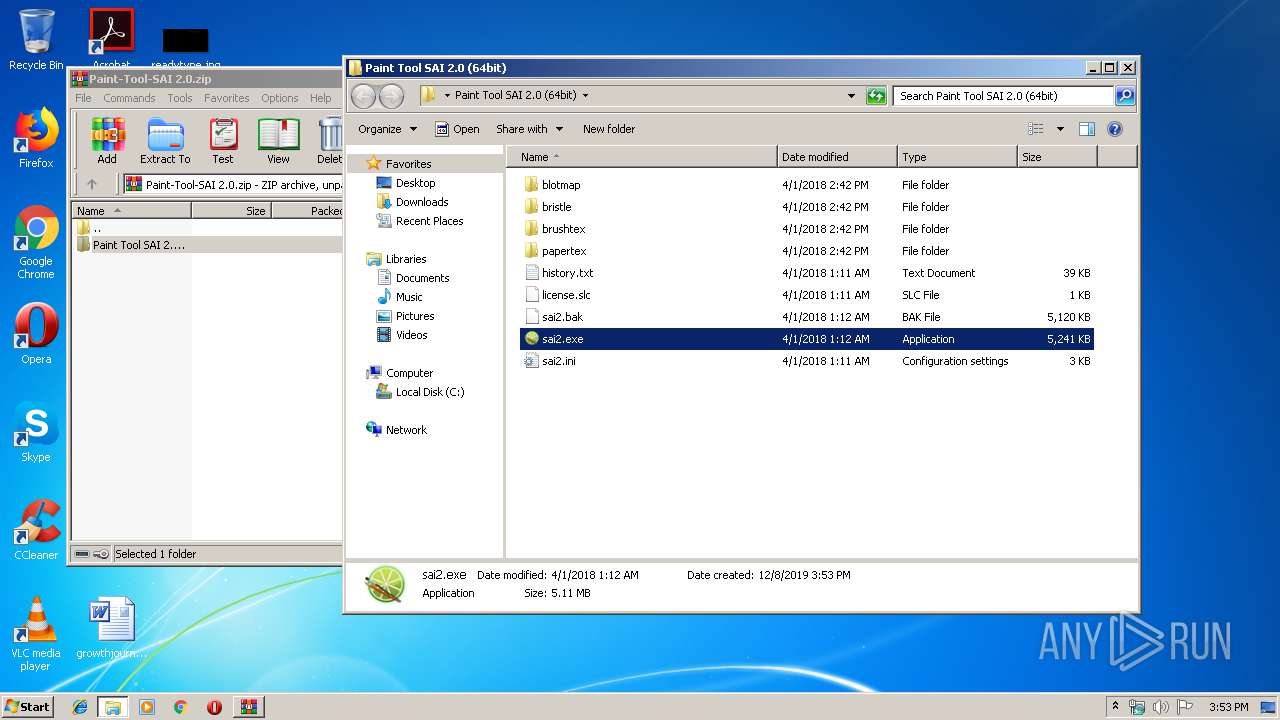
Task: Open Google Chrome desktop shortcut
Action: (x=36, y=242)
